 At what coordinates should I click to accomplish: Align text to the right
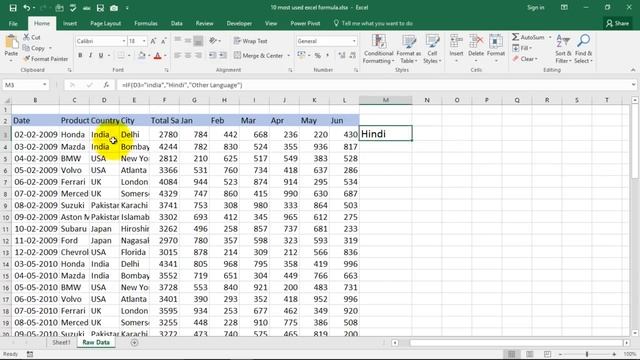pyautogui.click(x=198, y=56)
